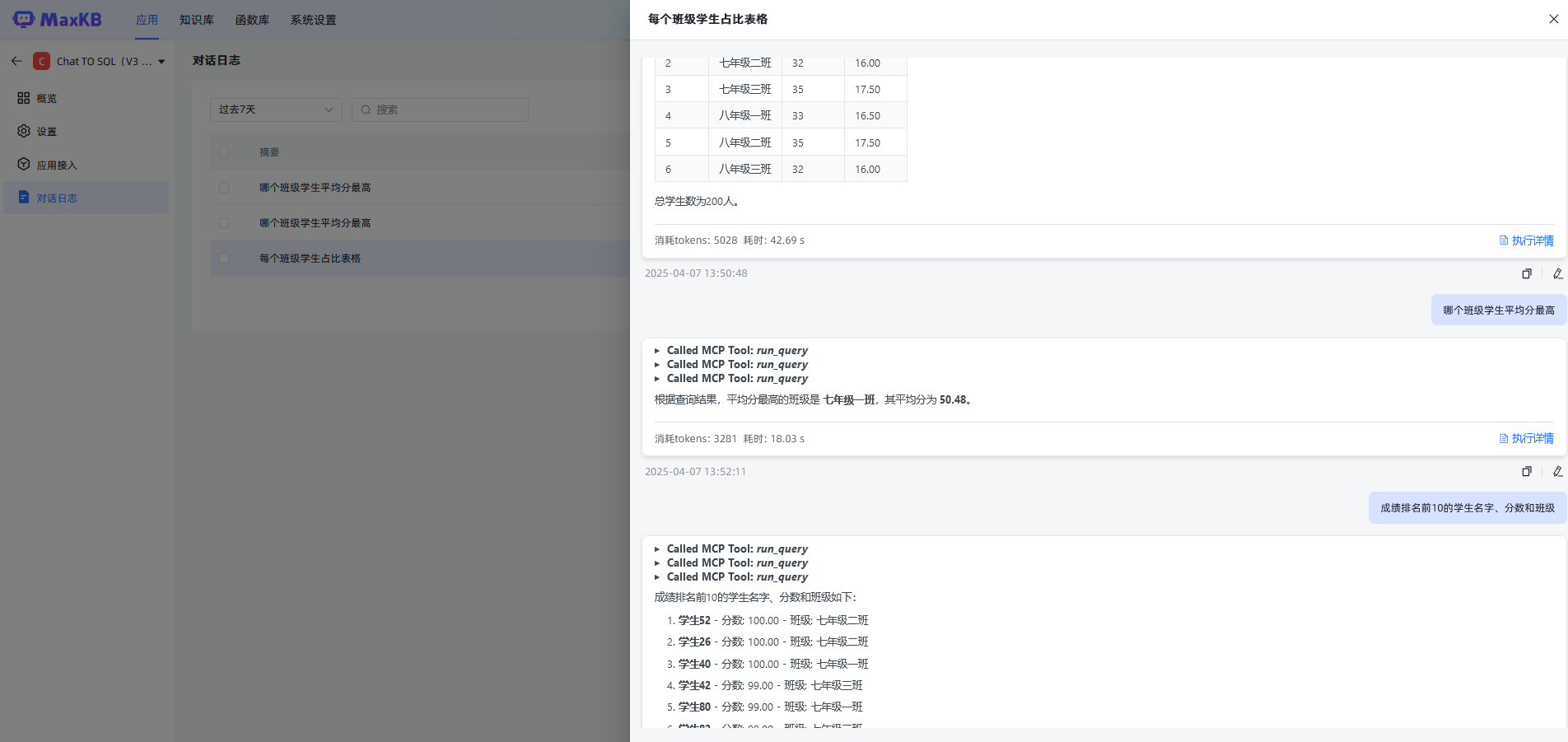Click the 概览 grid icon in sidebar
Image resolution: width=1568 pixels, height=742 pixels.
click(24, 98)
